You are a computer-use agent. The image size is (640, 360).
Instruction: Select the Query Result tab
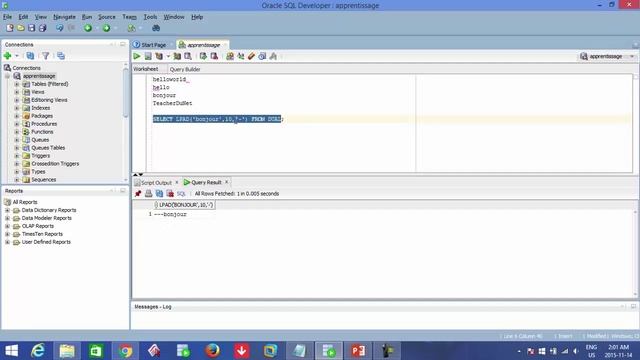(206, 182)
